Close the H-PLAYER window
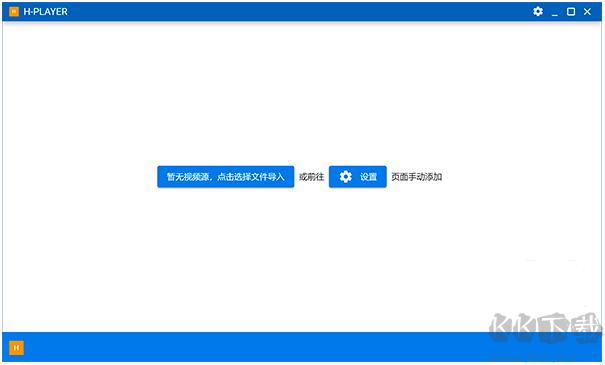 (587, 12)
